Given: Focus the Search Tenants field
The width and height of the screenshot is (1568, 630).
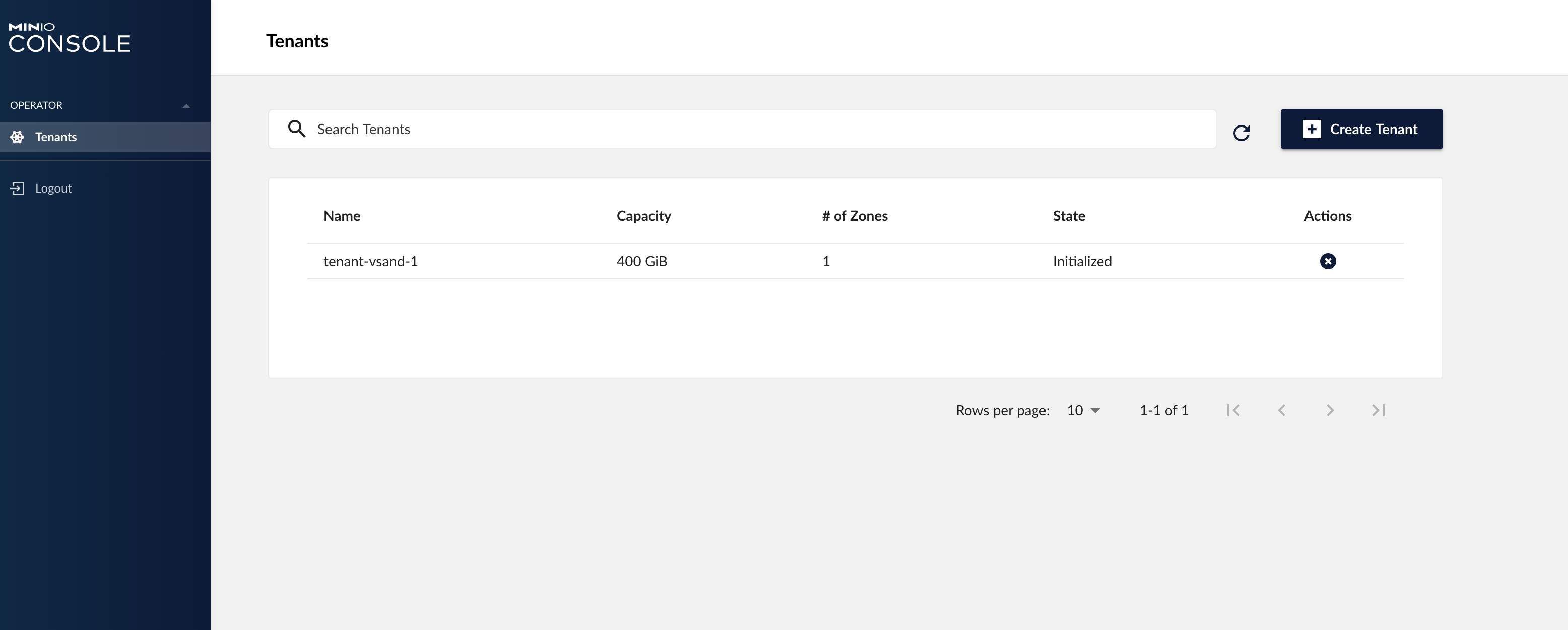Looking at the screenshot, I should coord(742,129).
